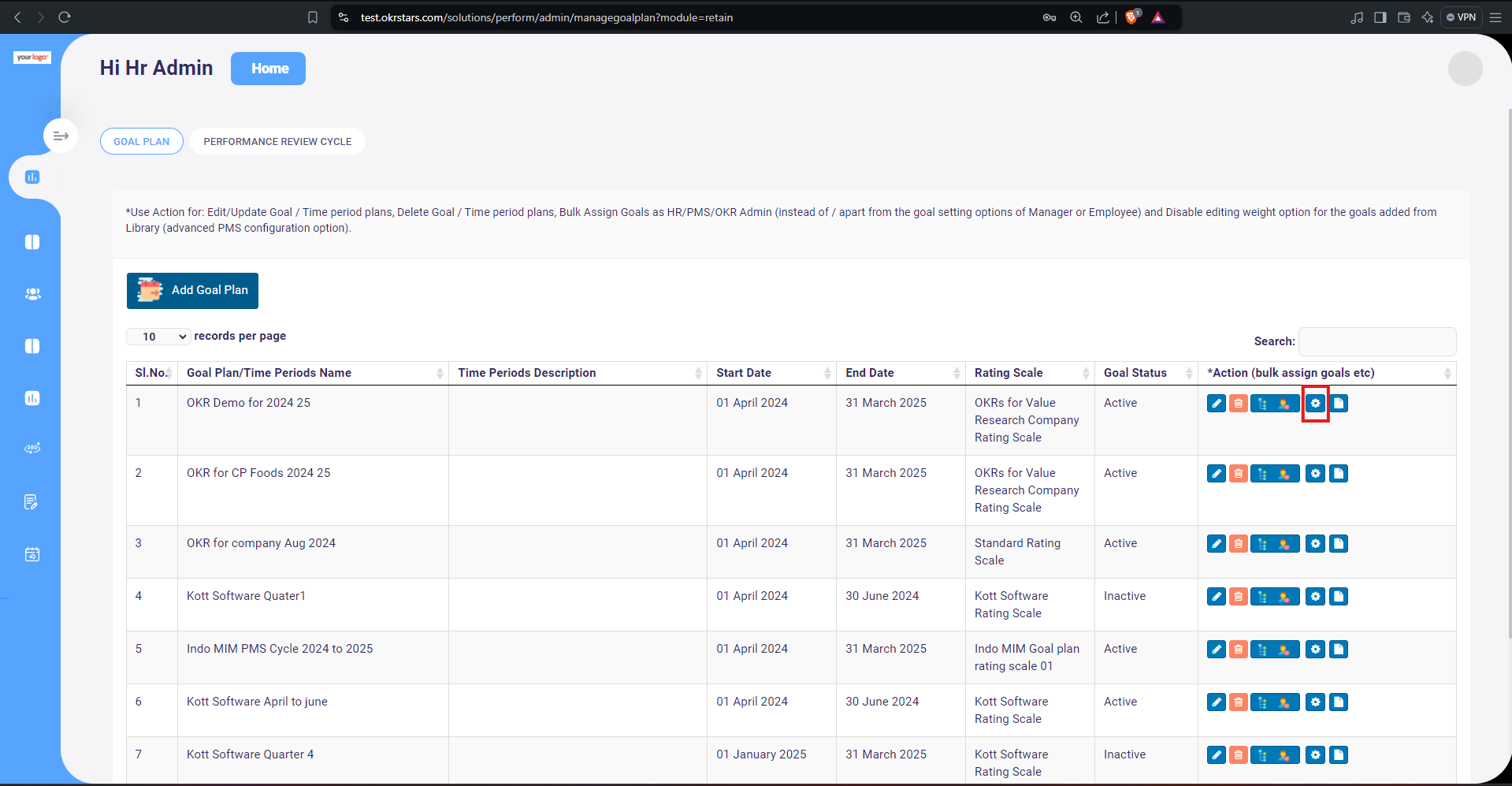
Task: Focus the Search input field
Action: [1377, 342]
